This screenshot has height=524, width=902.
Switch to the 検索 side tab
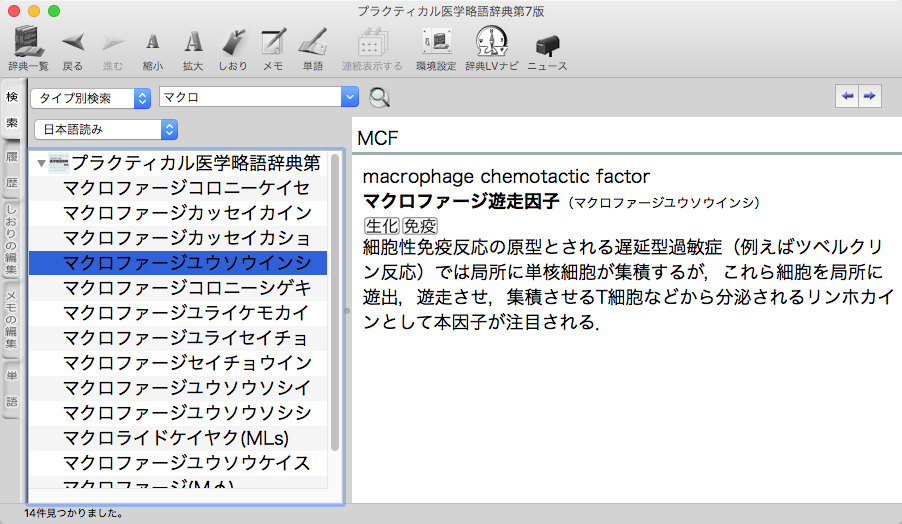pyautogui.click(x=12, y=110)
